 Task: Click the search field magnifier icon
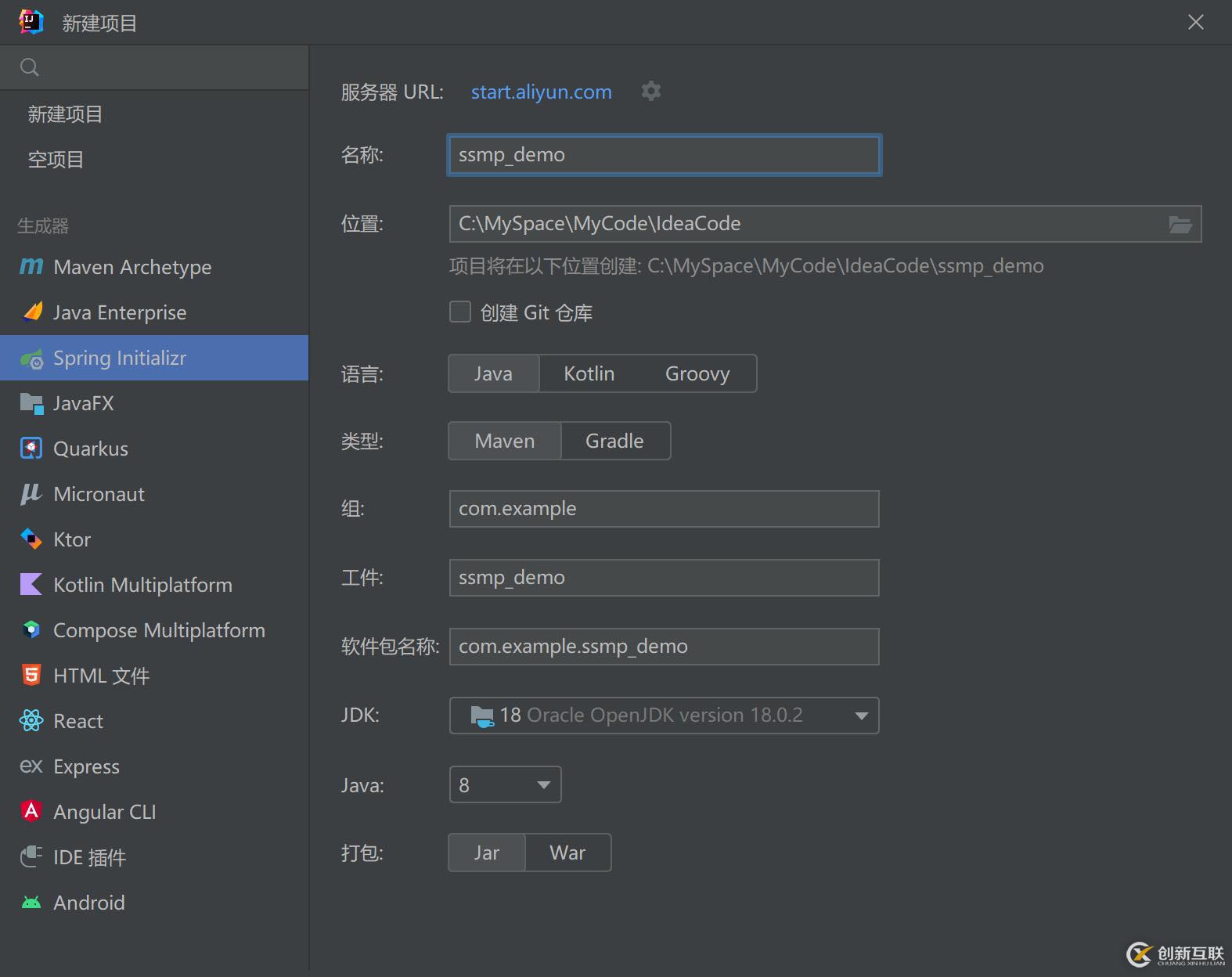[30, 67]
